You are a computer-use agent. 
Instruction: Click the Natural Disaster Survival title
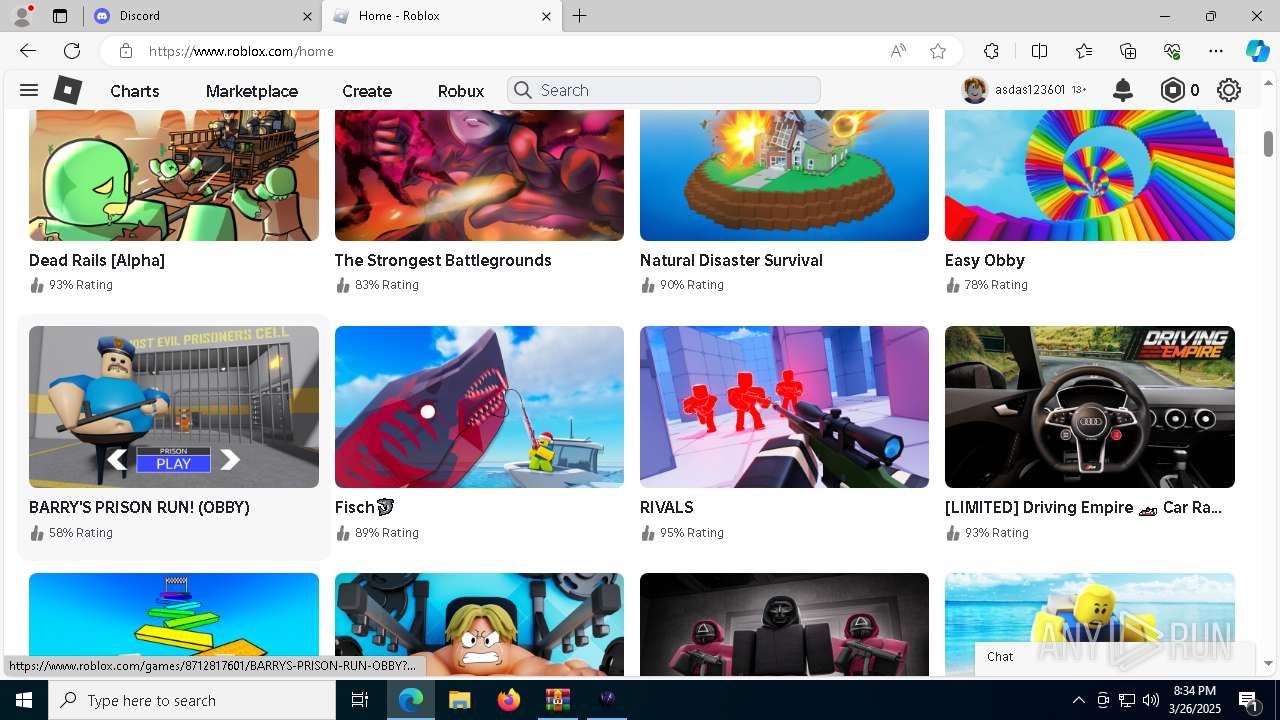click(x=731, y=260)
